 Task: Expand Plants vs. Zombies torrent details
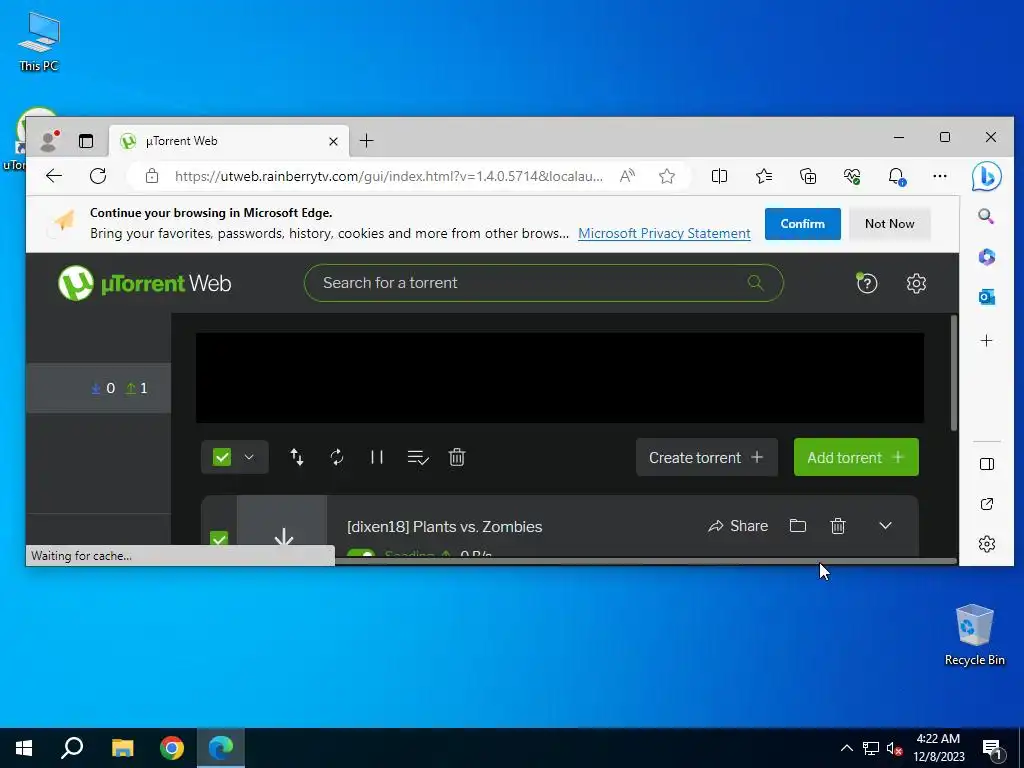(886, 526)
